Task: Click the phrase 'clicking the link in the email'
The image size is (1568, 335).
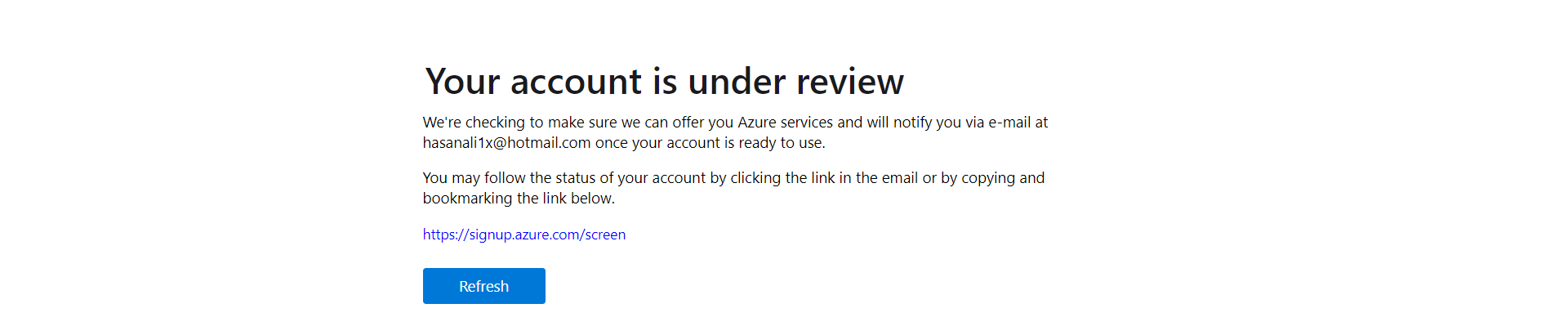Action: pyautogui.click(x=824, y=178)
